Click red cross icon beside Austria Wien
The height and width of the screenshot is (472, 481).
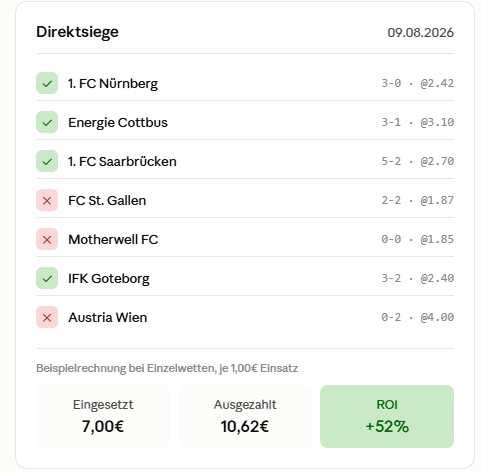click(x=47, y=317)
